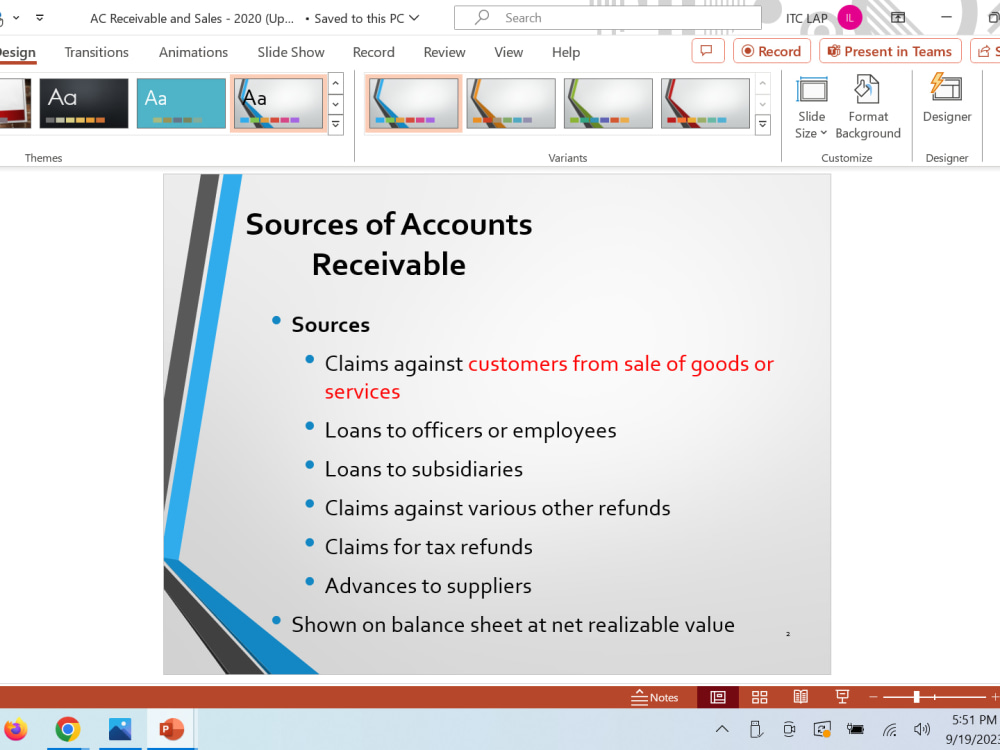
Task: Click the zoom out minus button
Action: (x=874, y=697)
